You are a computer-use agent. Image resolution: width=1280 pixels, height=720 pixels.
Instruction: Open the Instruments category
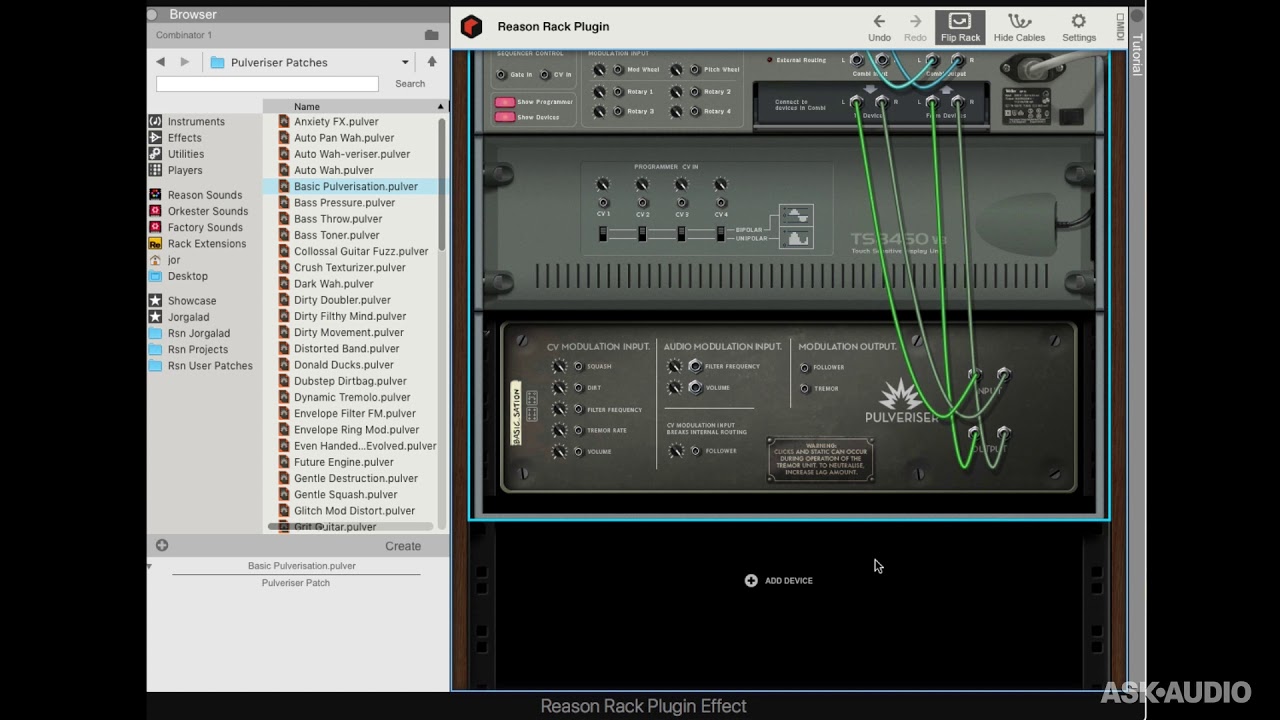coord(196,122)
